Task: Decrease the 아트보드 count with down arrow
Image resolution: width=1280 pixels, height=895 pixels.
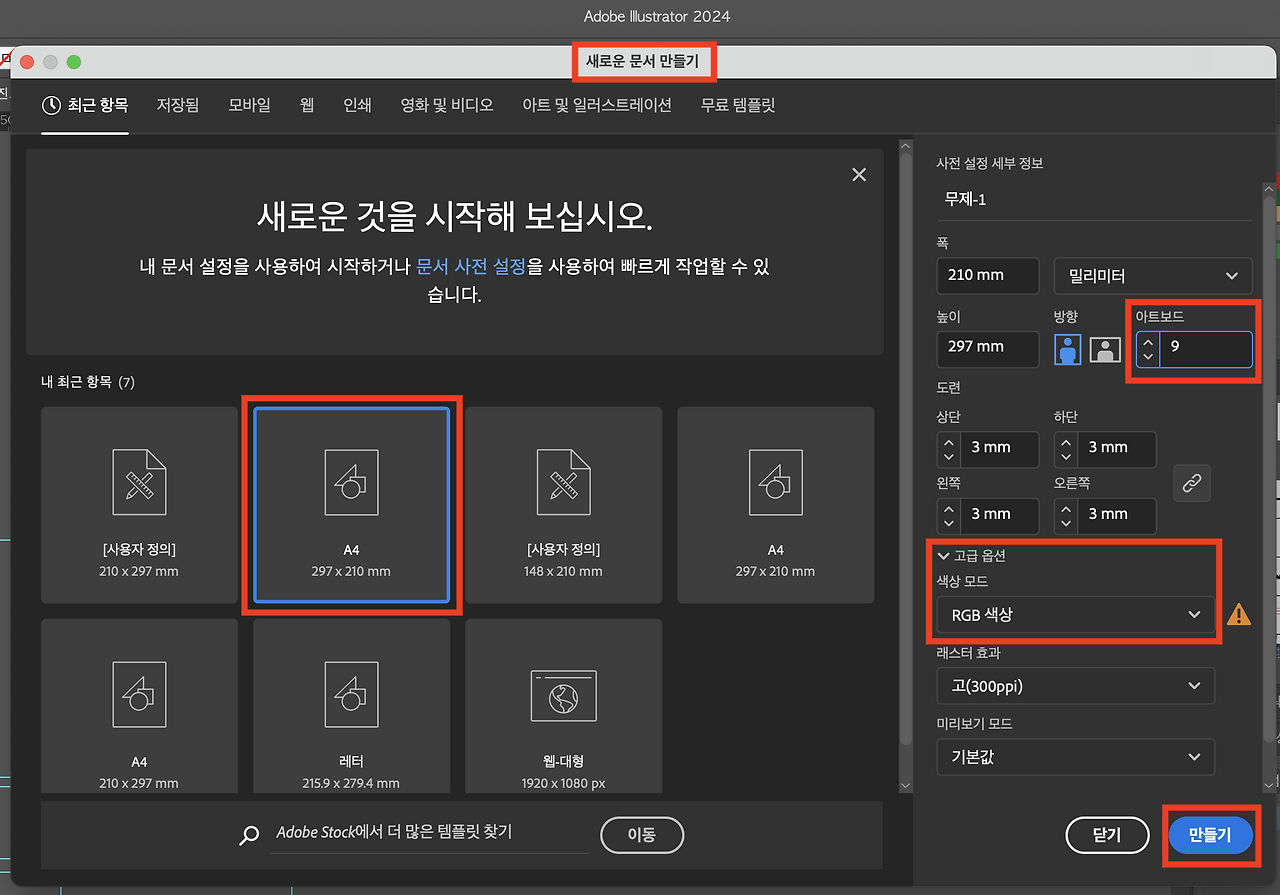Action: 1148,358
